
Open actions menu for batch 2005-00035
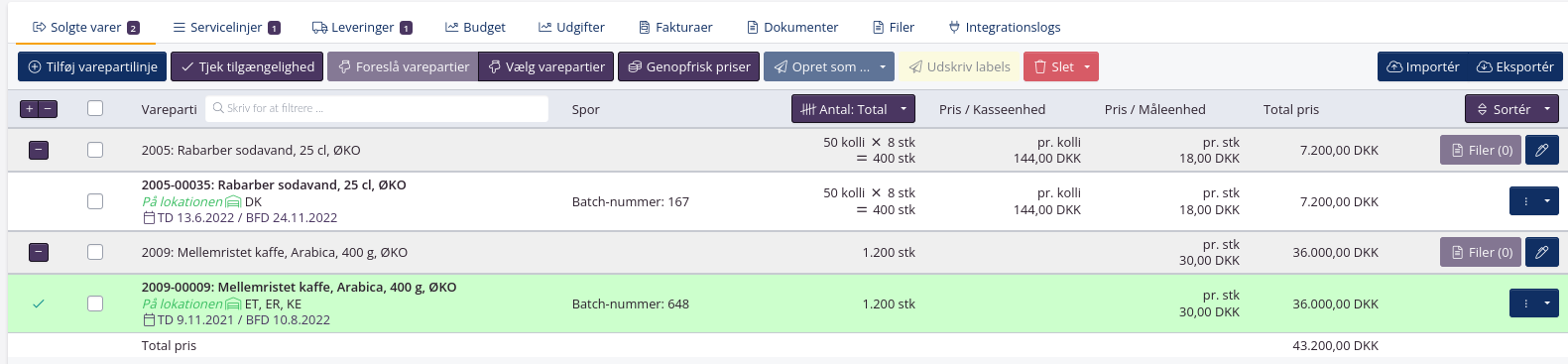(x=1534, y=201)
